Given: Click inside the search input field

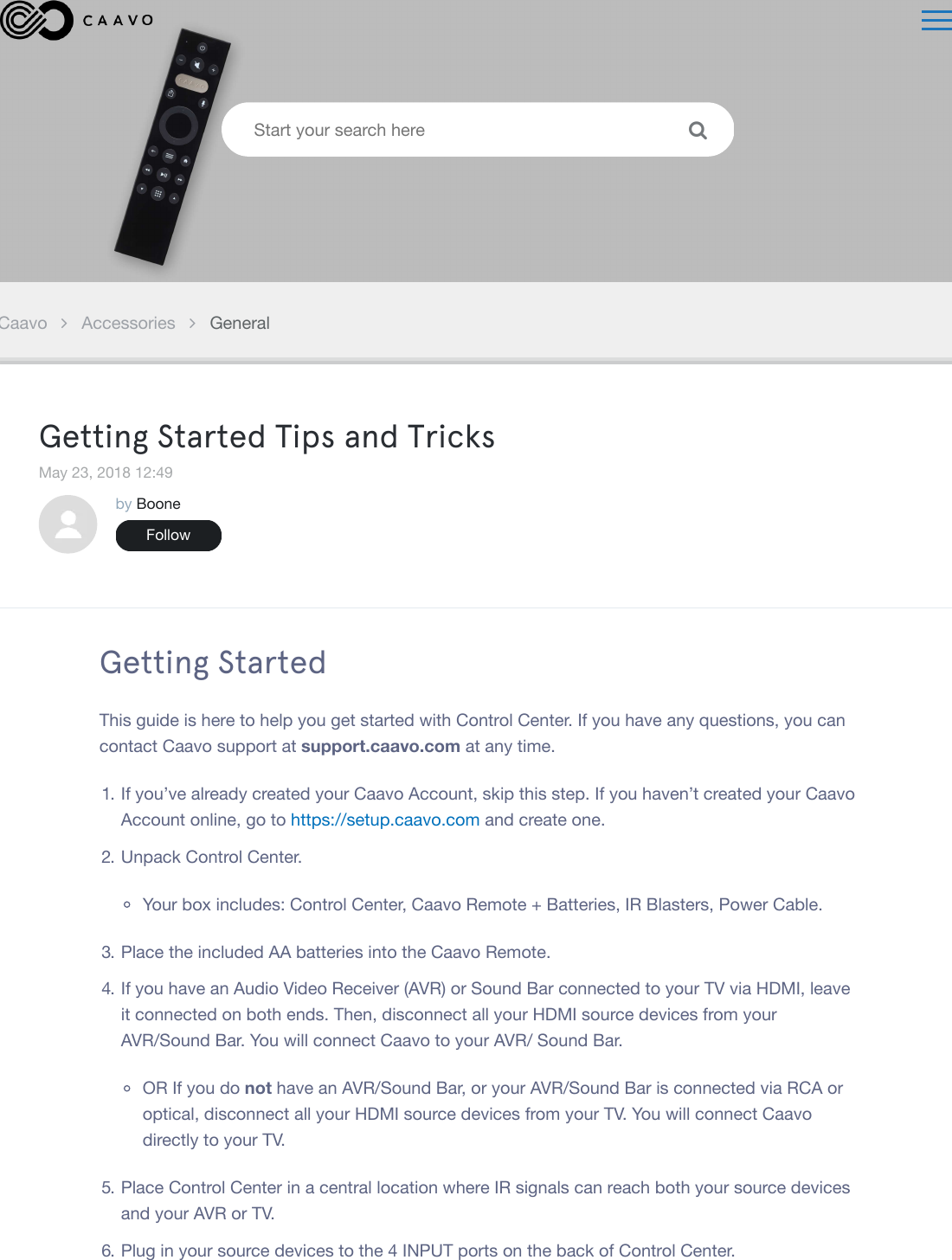Looking at the screenshot, I should [x=389, y=129].
